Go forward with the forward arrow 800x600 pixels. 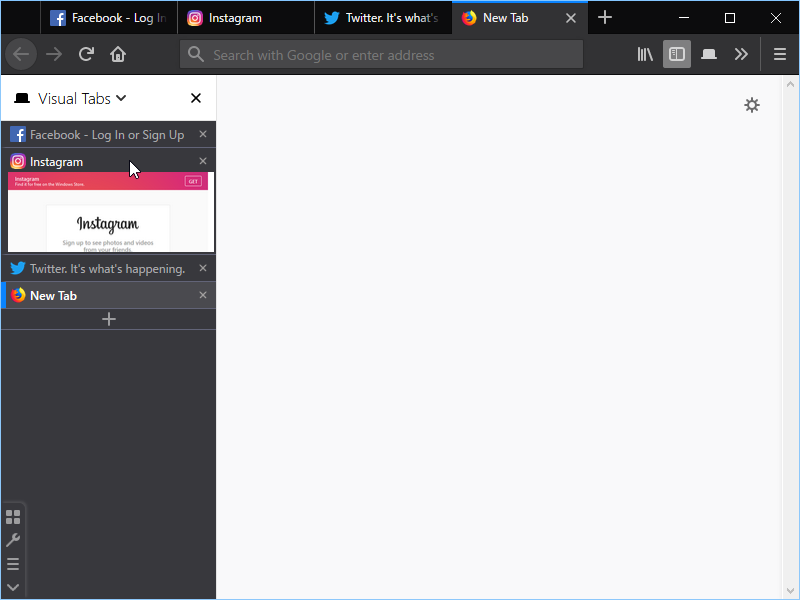[54, 54]
